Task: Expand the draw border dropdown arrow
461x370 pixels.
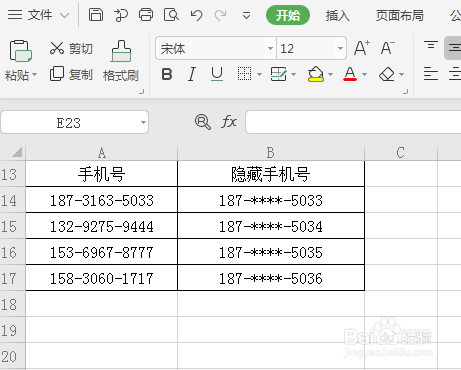Action: point(293,74)
